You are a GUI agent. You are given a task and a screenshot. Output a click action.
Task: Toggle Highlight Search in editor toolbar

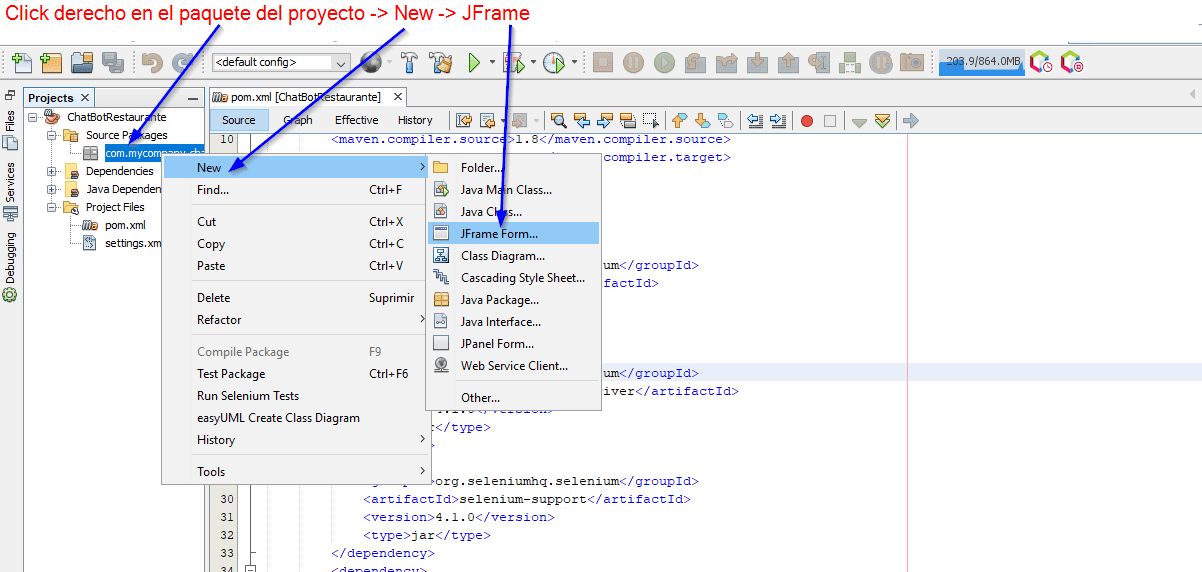coord(628,120)
